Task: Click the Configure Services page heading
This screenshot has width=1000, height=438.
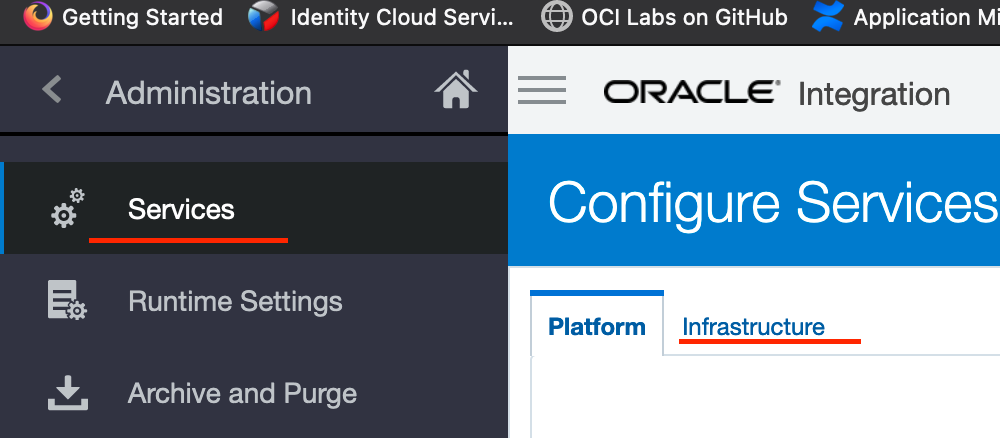Action: tap(773, 203)
